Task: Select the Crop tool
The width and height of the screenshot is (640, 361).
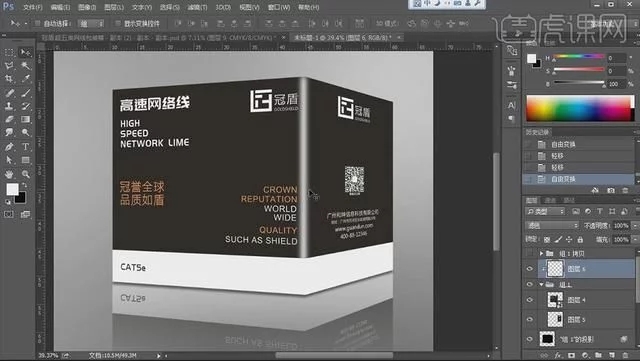Action: coord(9,79)
